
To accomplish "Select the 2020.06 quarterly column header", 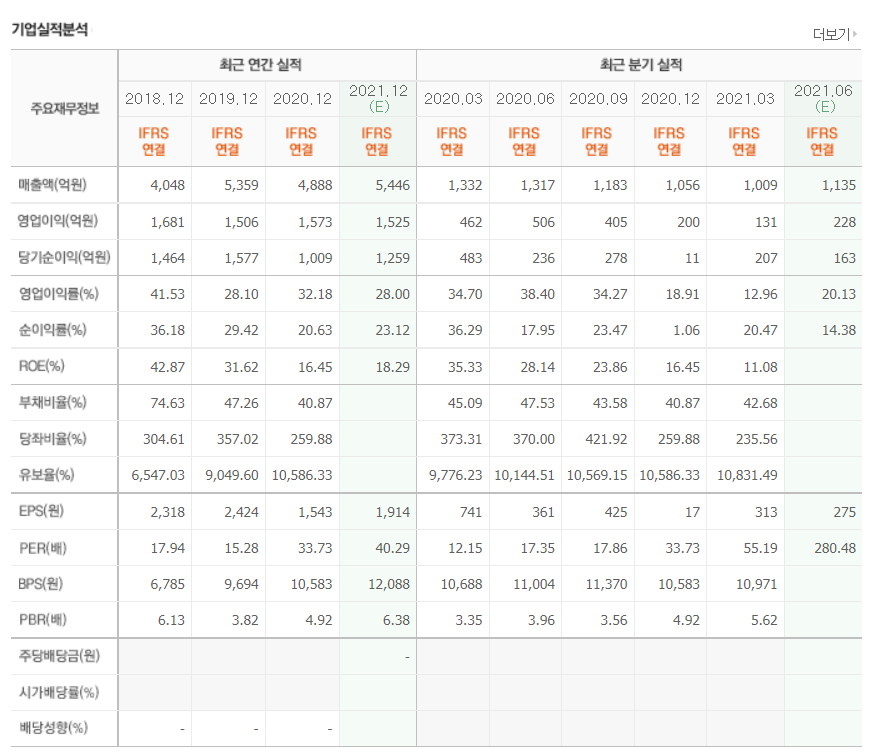I will (x=525, y=99).
